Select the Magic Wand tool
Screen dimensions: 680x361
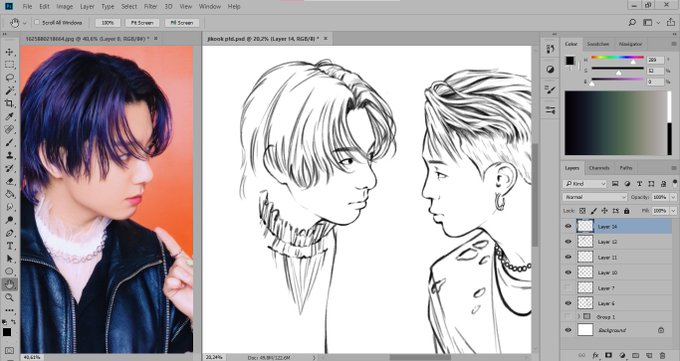[9, 91]
